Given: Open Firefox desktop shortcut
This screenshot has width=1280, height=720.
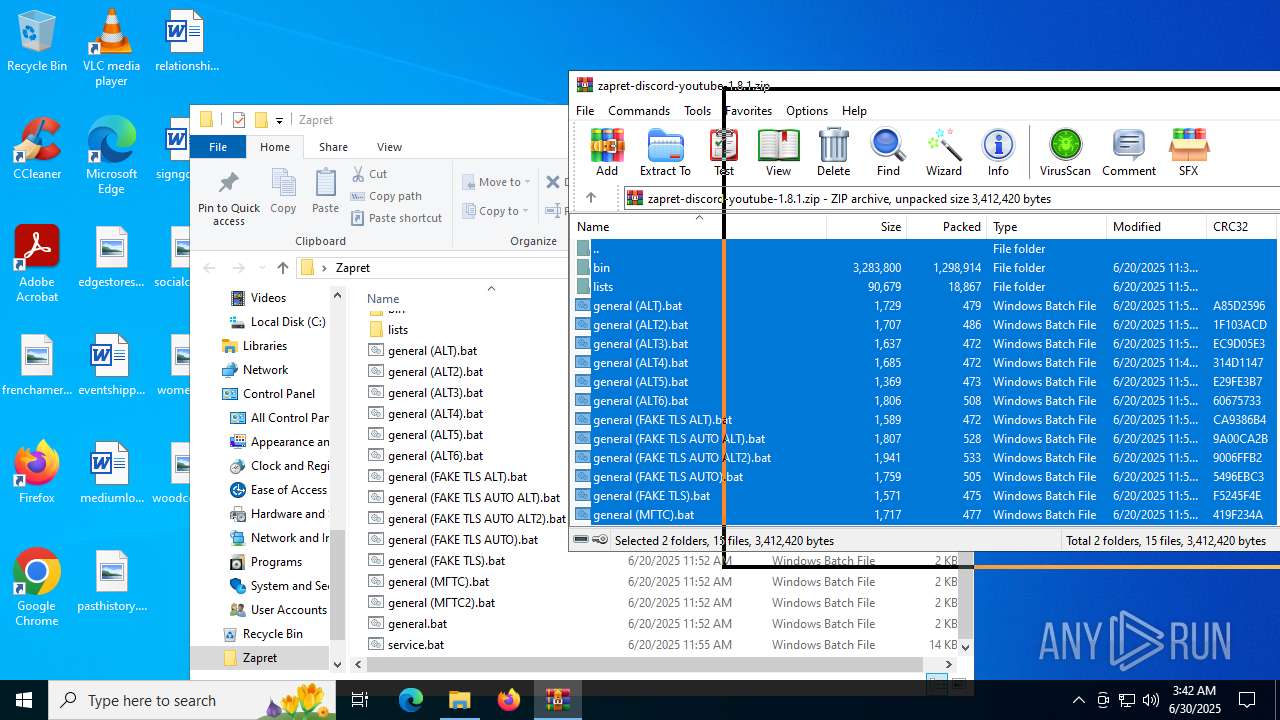Looking at the screenshot, I should coord(37,472).
